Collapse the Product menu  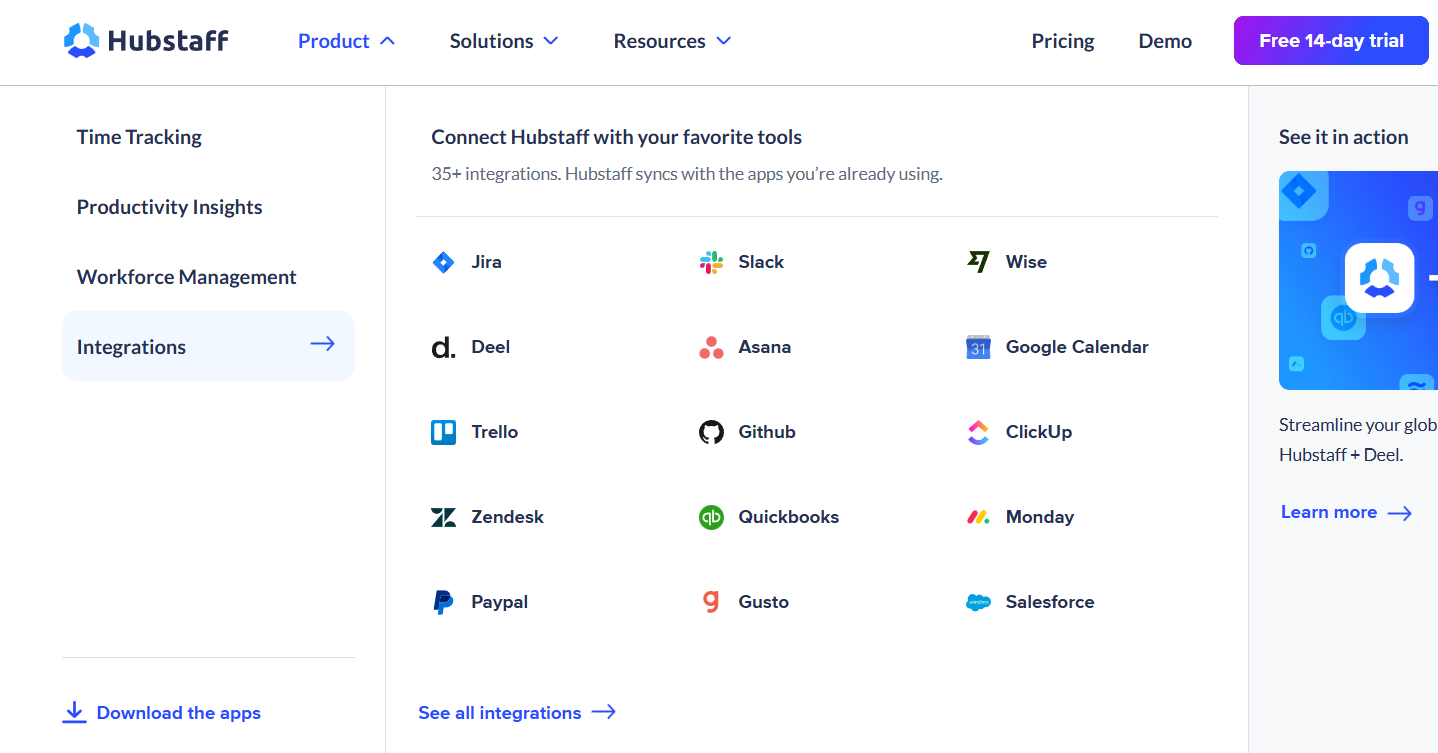pos(346,41)
